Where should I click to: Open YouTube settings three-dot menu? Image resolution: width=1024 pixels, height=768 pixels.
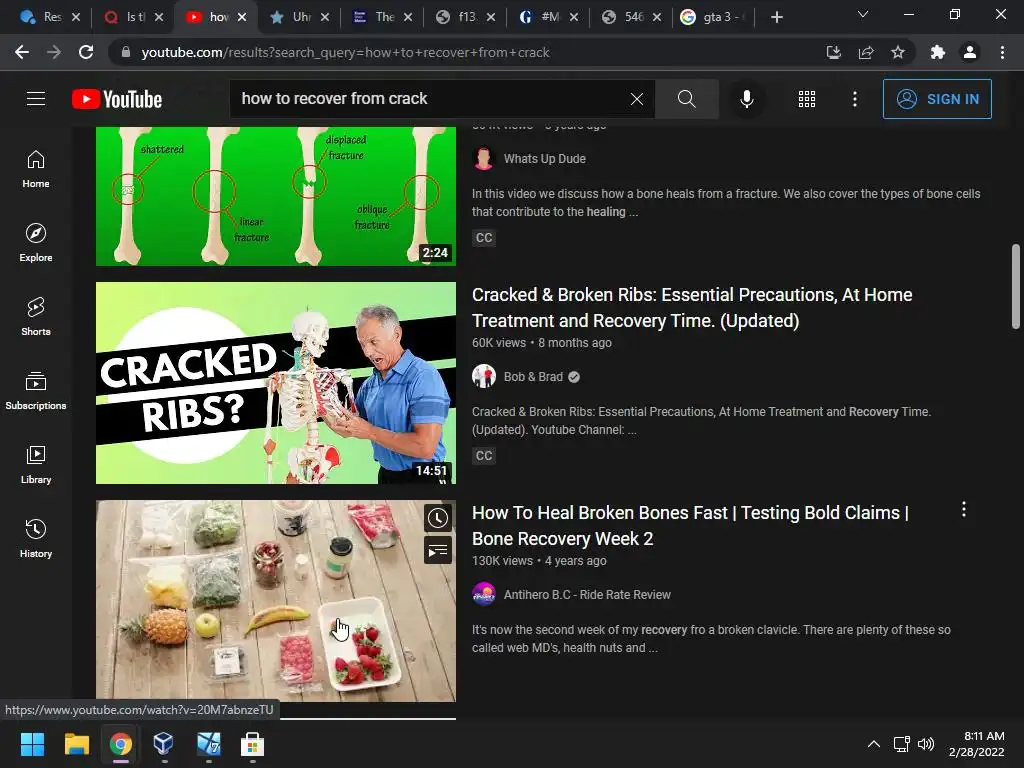point(854,99)
